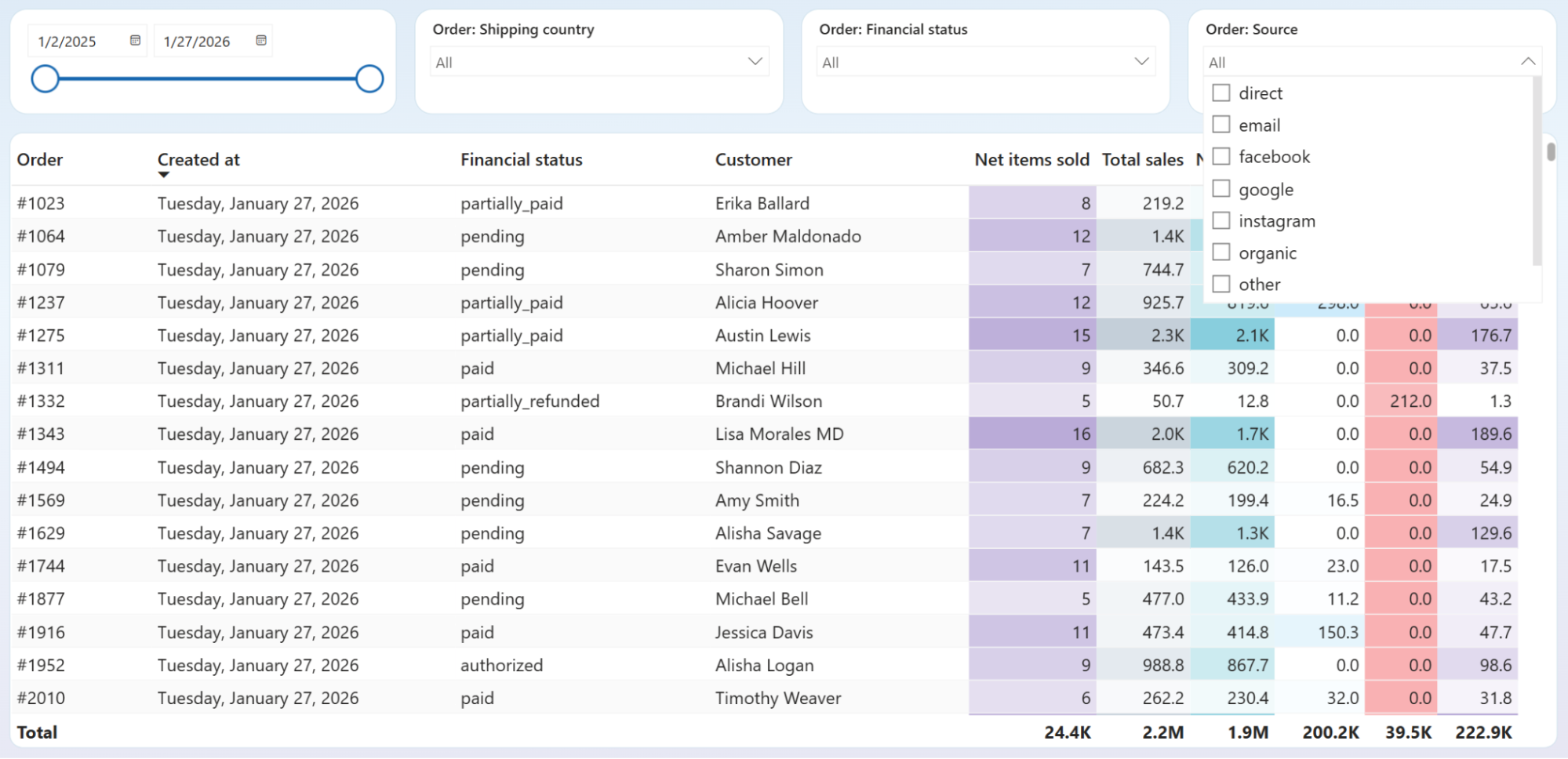Click customer Evan Wells

(x=755, y=567)
